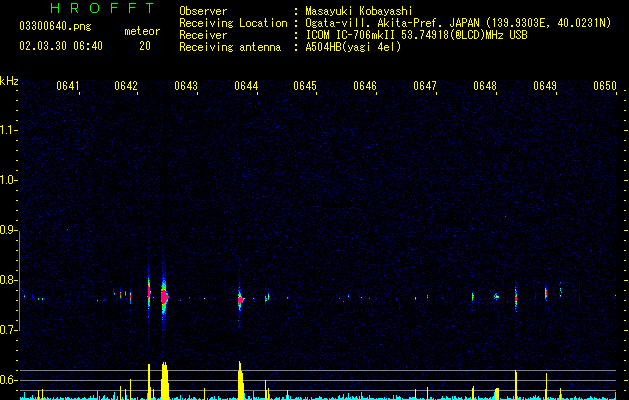The image size is (629, 400).
Task: Click the 1.0 kHz axis label
Action: [8, 180]
